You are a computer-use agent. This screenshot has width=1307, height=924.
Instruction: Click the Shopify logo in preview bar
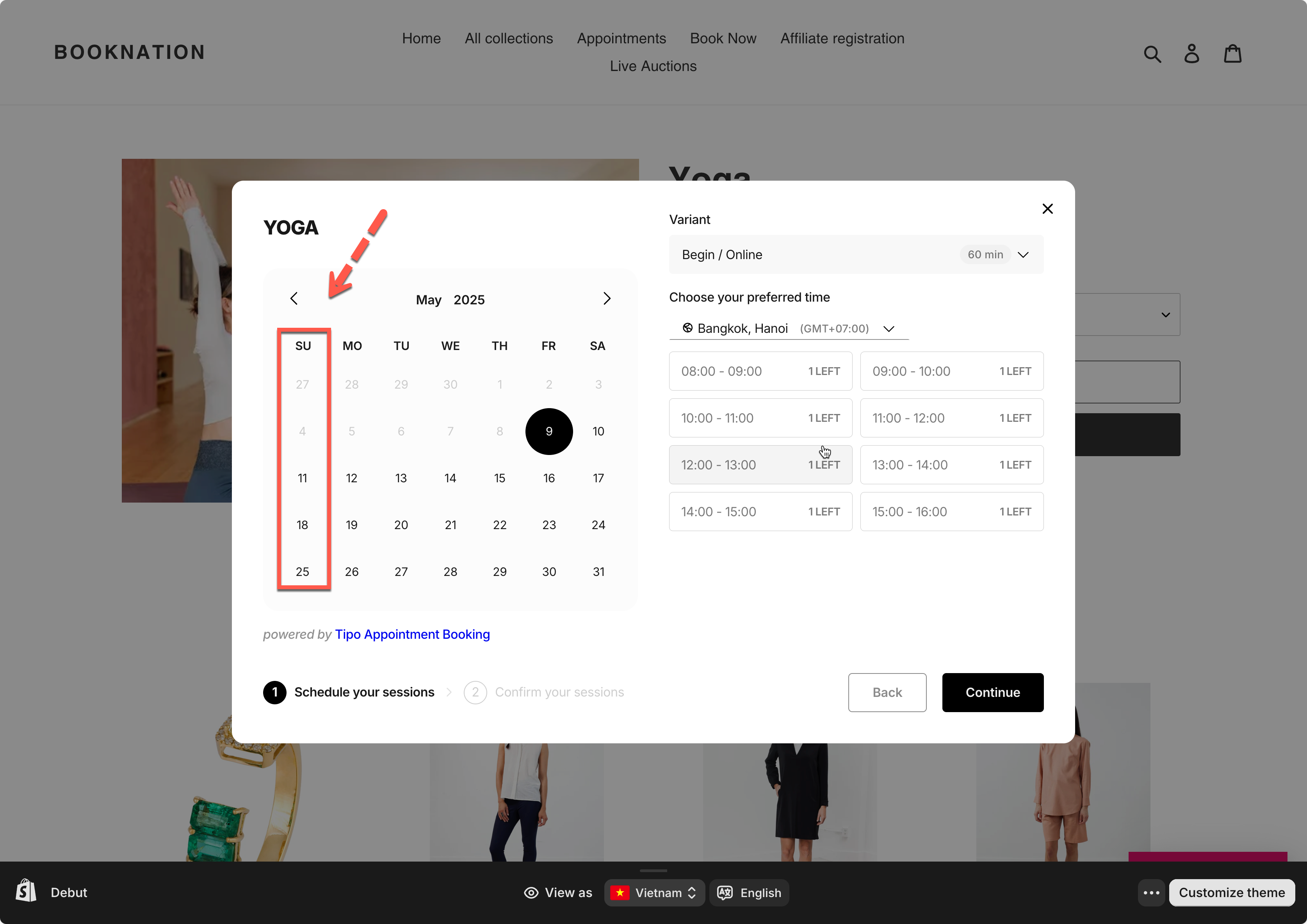coord(26,891)
